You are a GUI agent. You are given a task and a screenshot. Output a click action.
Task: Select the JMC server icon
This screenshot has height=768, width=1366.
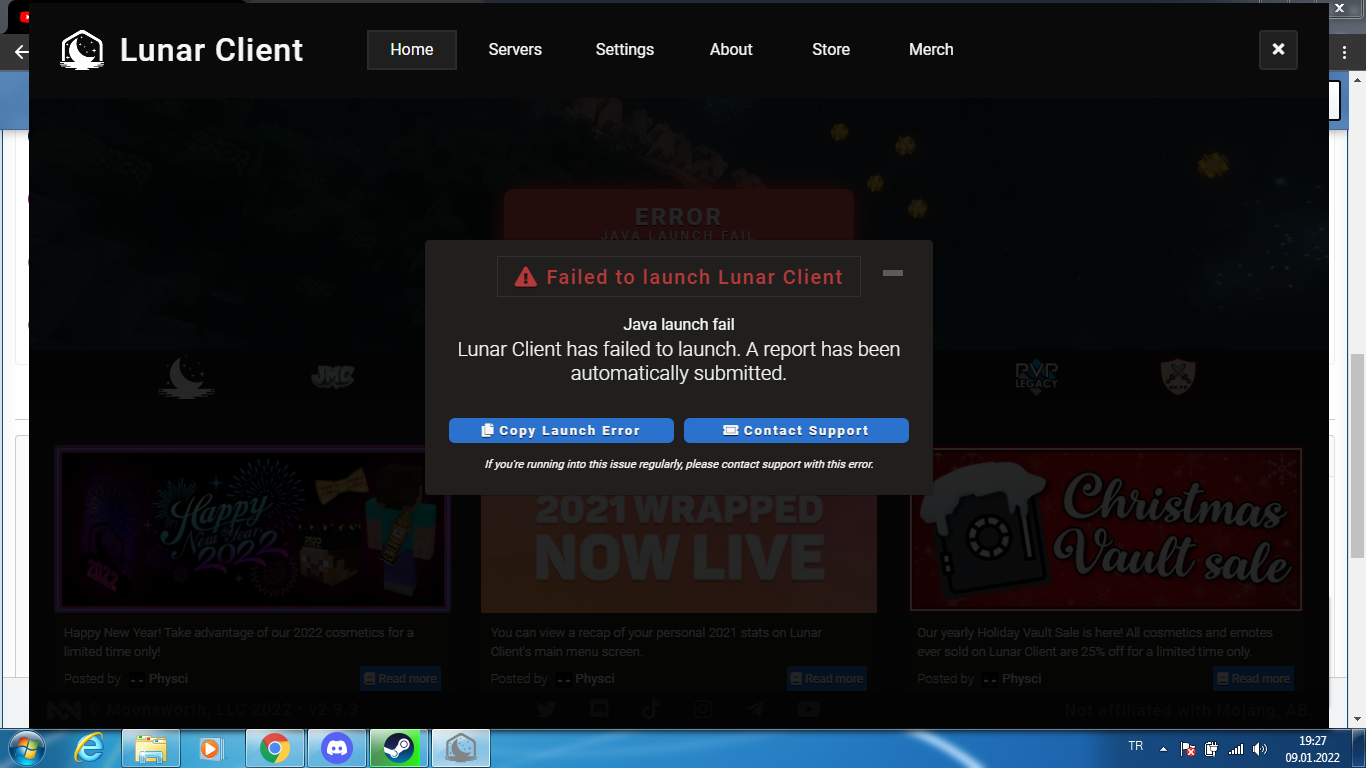333,376
